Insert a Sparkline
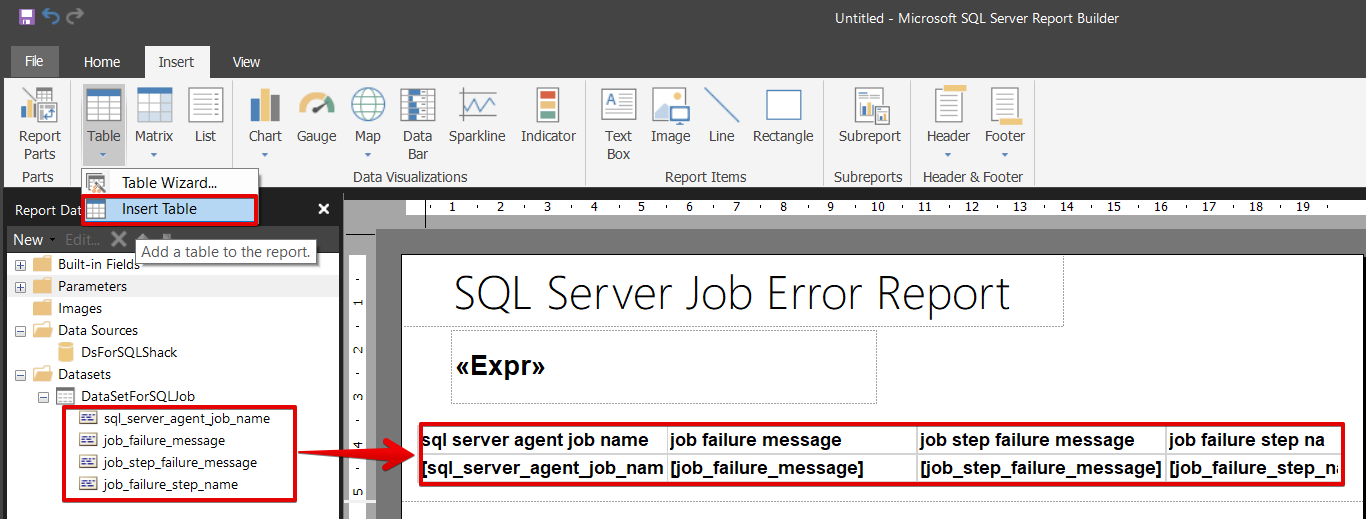This screenshot has width=1366, height=519. [478, 115]
